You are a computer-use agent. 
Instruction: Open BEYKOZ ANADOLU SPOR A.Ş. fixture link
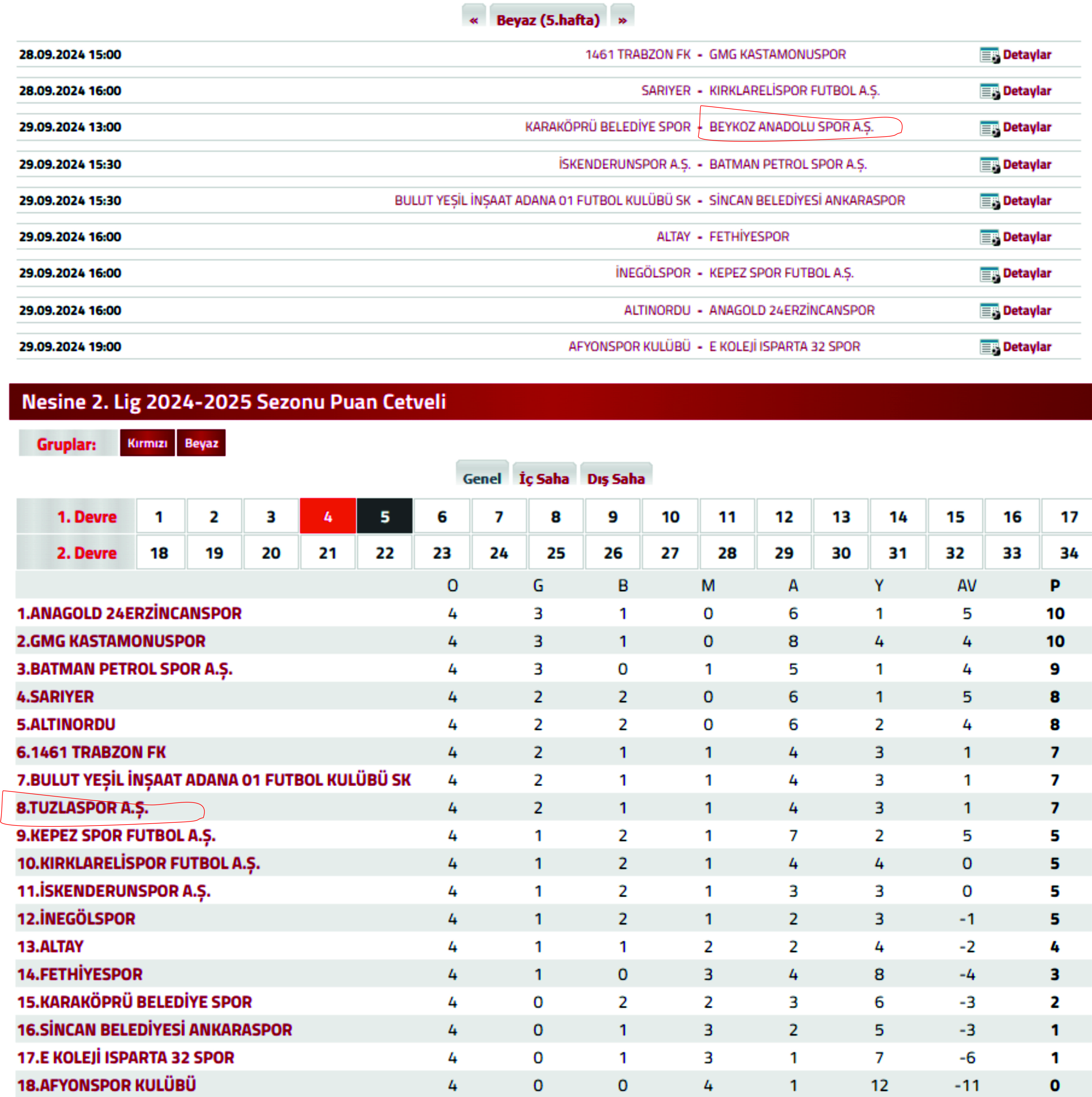pyautogui.click(x=791, y=127)
